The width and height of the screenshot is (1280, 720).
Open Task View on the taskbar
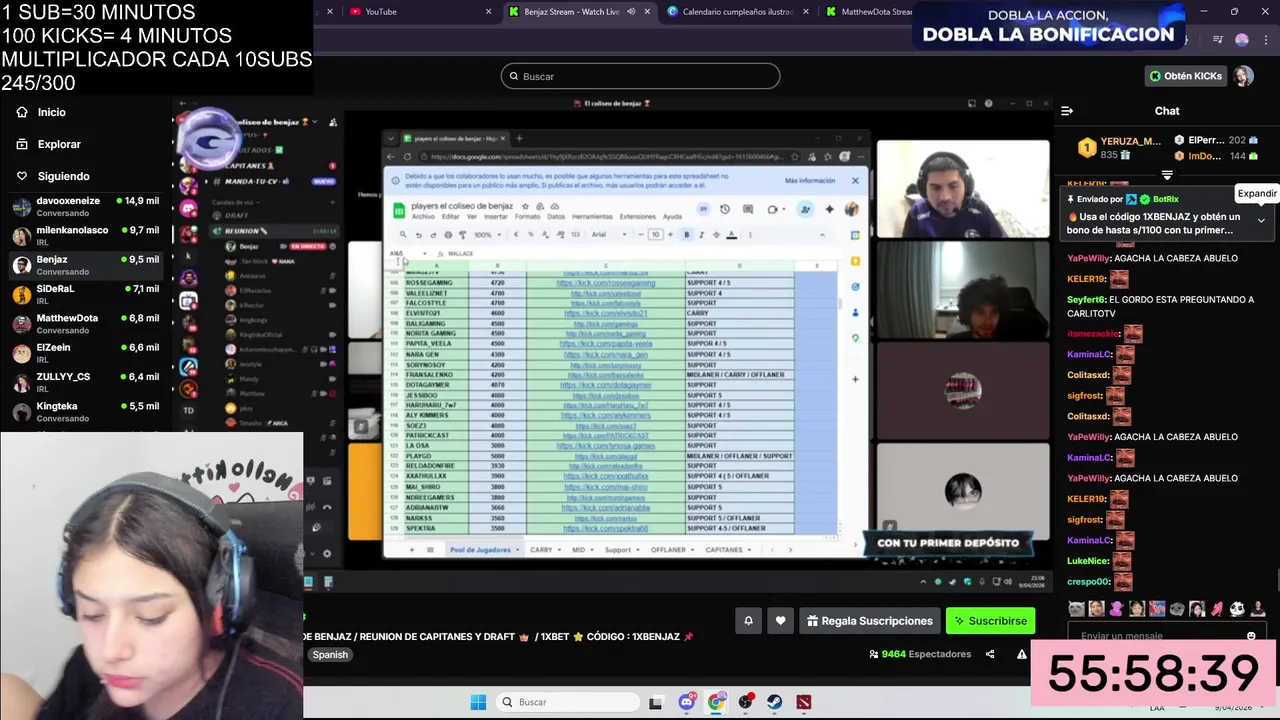pyautogui.click(x=655, y=702)
